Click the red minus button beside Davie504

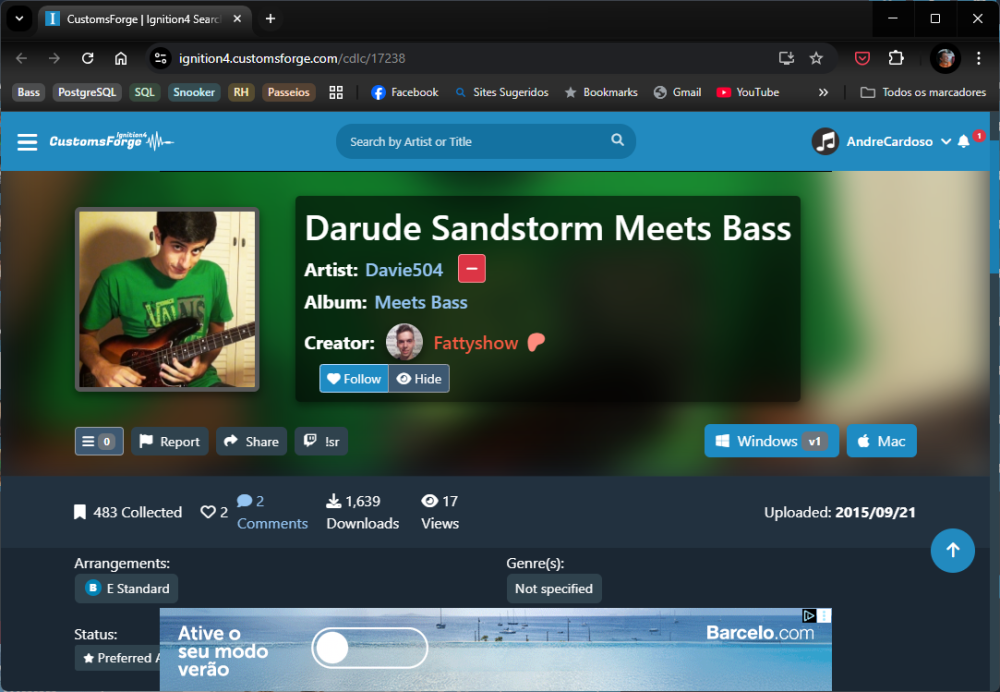pos(472,269)
